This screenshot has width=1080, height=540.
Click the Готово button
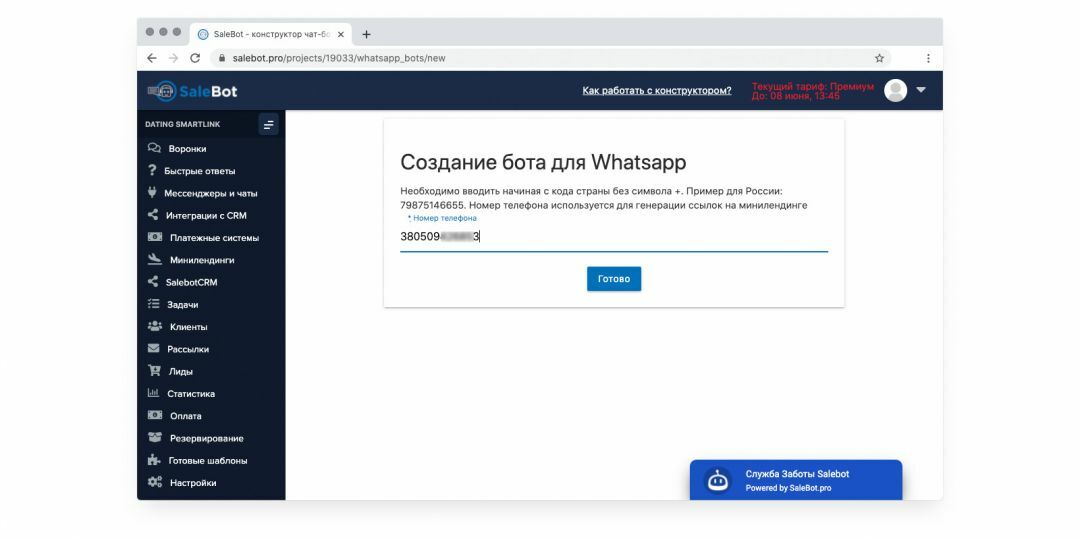pos(614,279)
